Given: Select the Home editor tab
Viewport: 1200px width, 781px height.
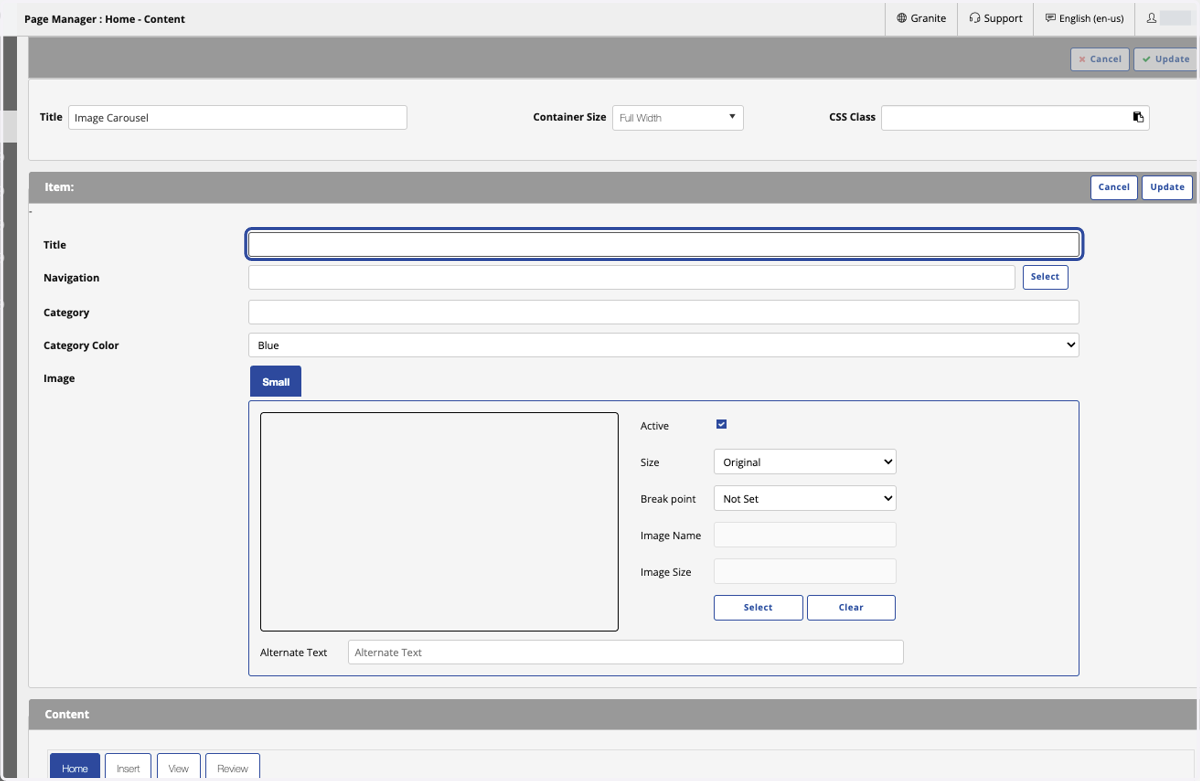Looking at the screenshot, I should [75, 768].
